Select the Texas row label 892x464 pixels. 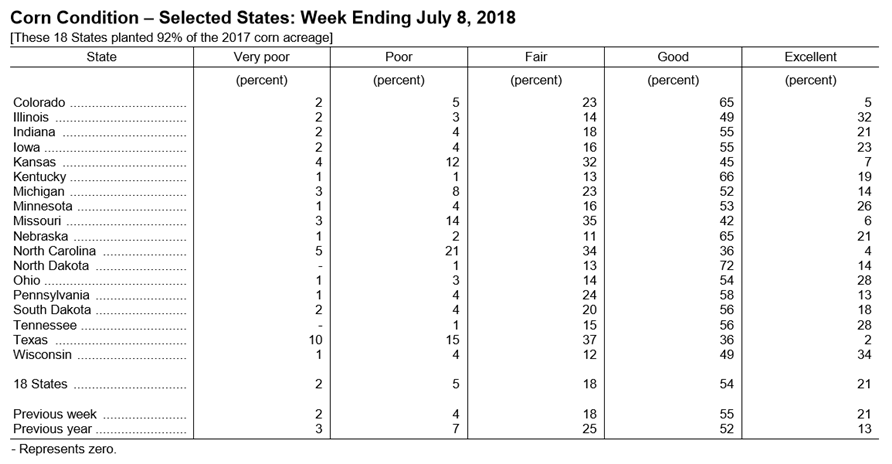[x=31, y=340]
